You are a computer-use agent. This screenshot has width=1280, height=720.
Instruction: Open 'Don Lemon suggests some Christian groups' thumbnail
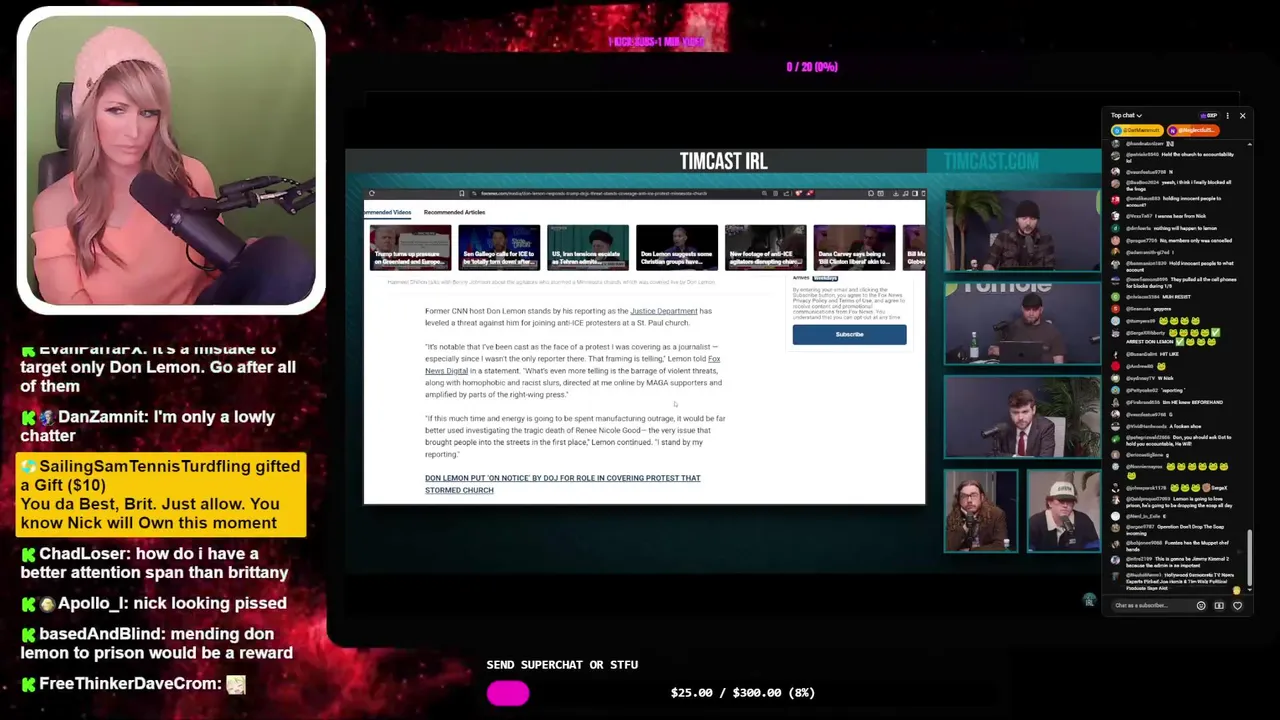677,247
